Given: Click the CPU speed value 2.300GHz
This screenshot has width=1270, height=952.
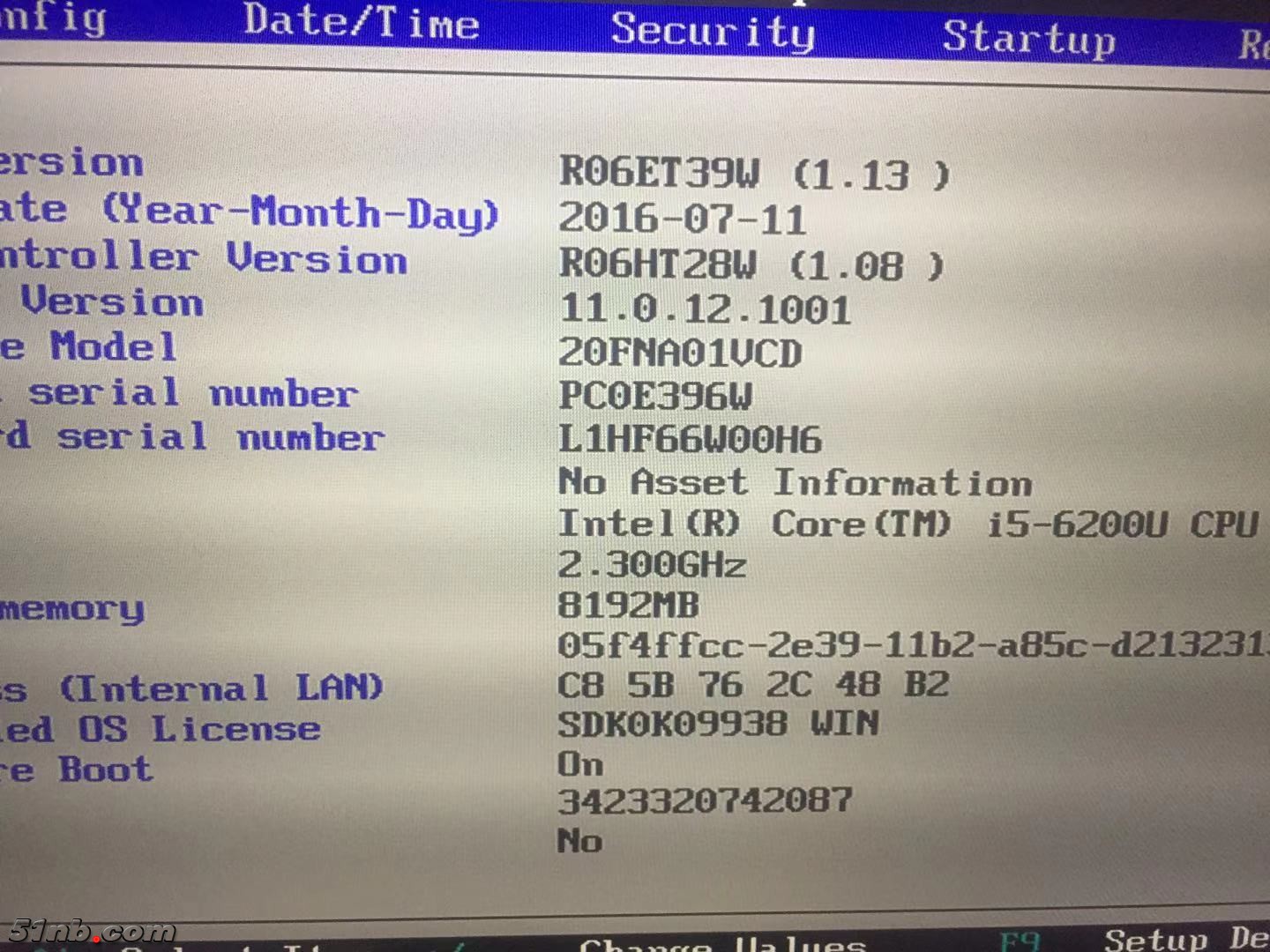Looking at the screenshot, I should tap(653, 564).
